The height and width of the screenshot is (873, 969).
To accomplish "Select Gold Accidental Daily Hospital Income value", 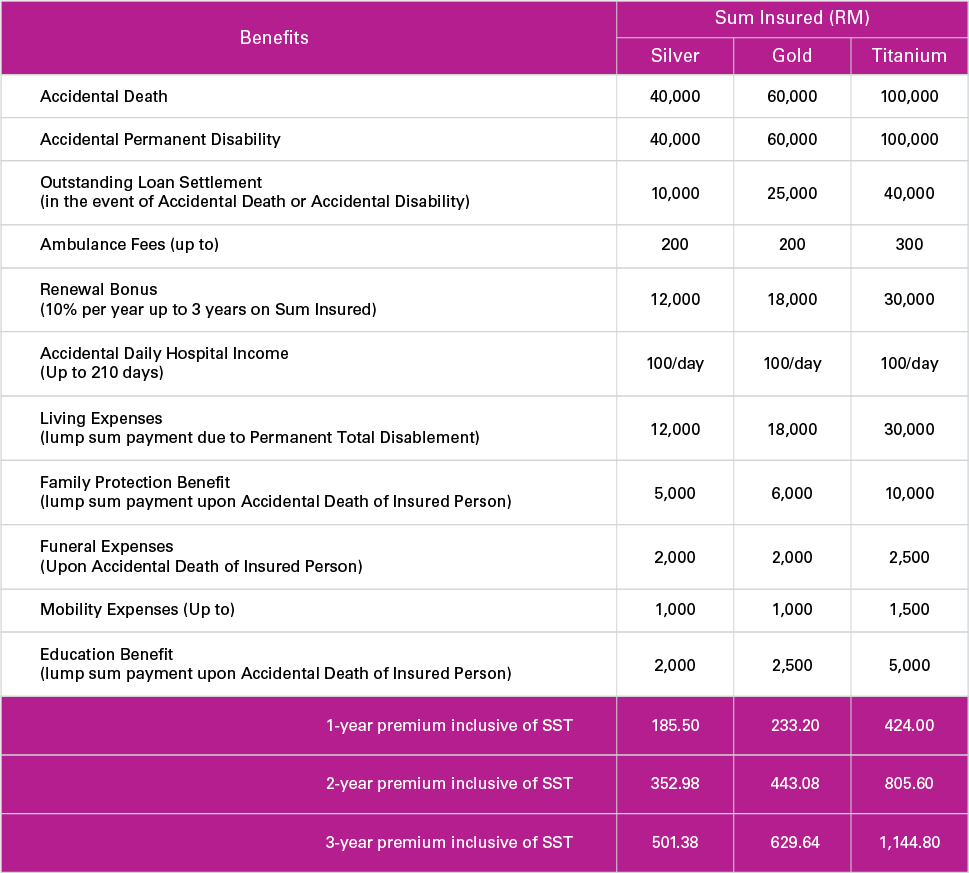I will click(x=792, y=364).
